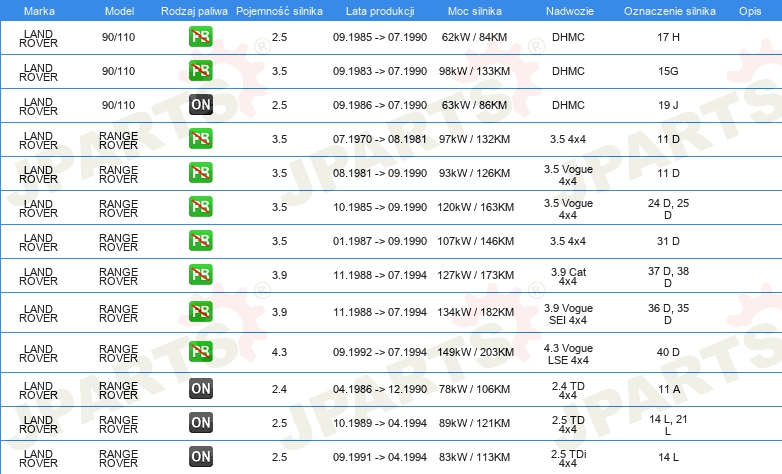Screen dimensions: 782x474
Task: Click the petrol icon in the 3.9 Cat 4x4 row
Action: pyautogui.click(x=200, y=274)
